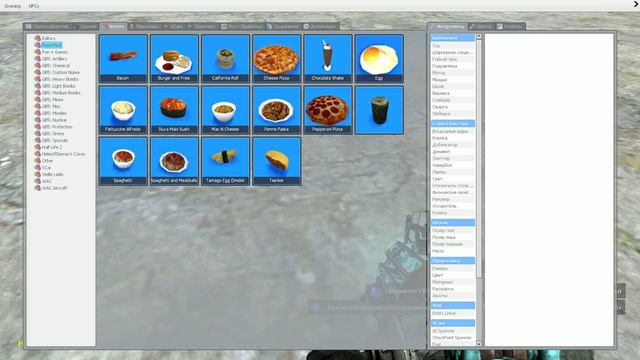The height and width of the screenshot is (360, 640).
Task: Click the tool list scroll-down arrow
Action: point(479,344)
